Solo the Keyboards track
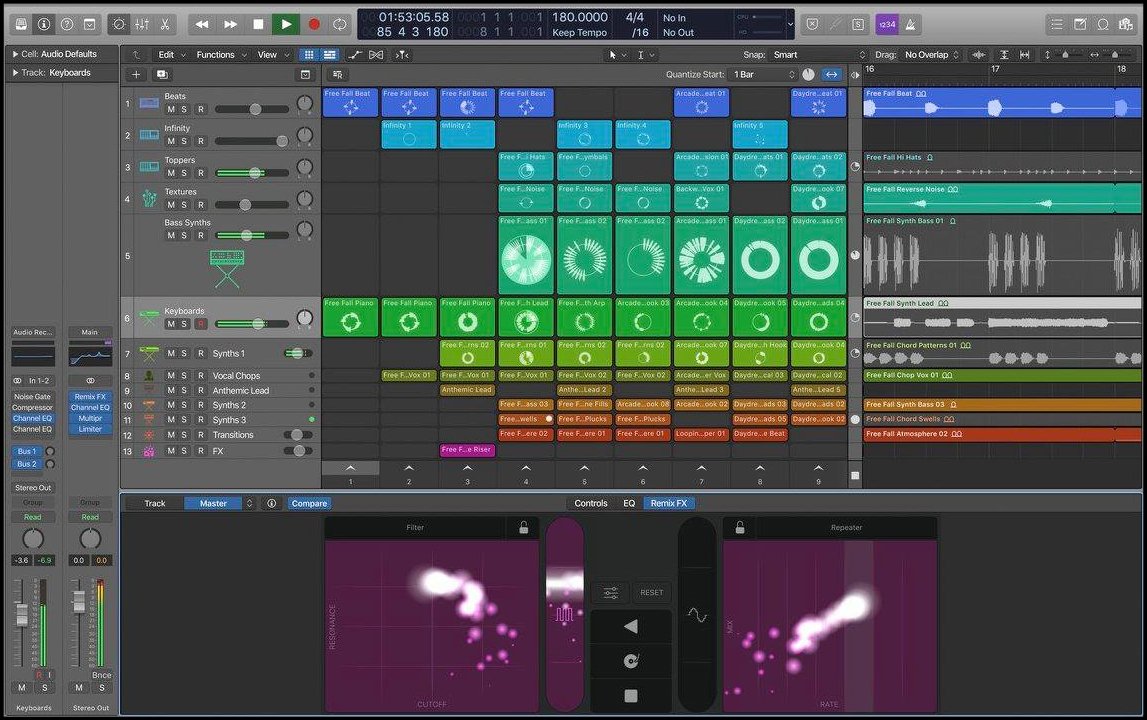Image resolution: width=1147 pixels, height=720 pixels. coord(185,324)
